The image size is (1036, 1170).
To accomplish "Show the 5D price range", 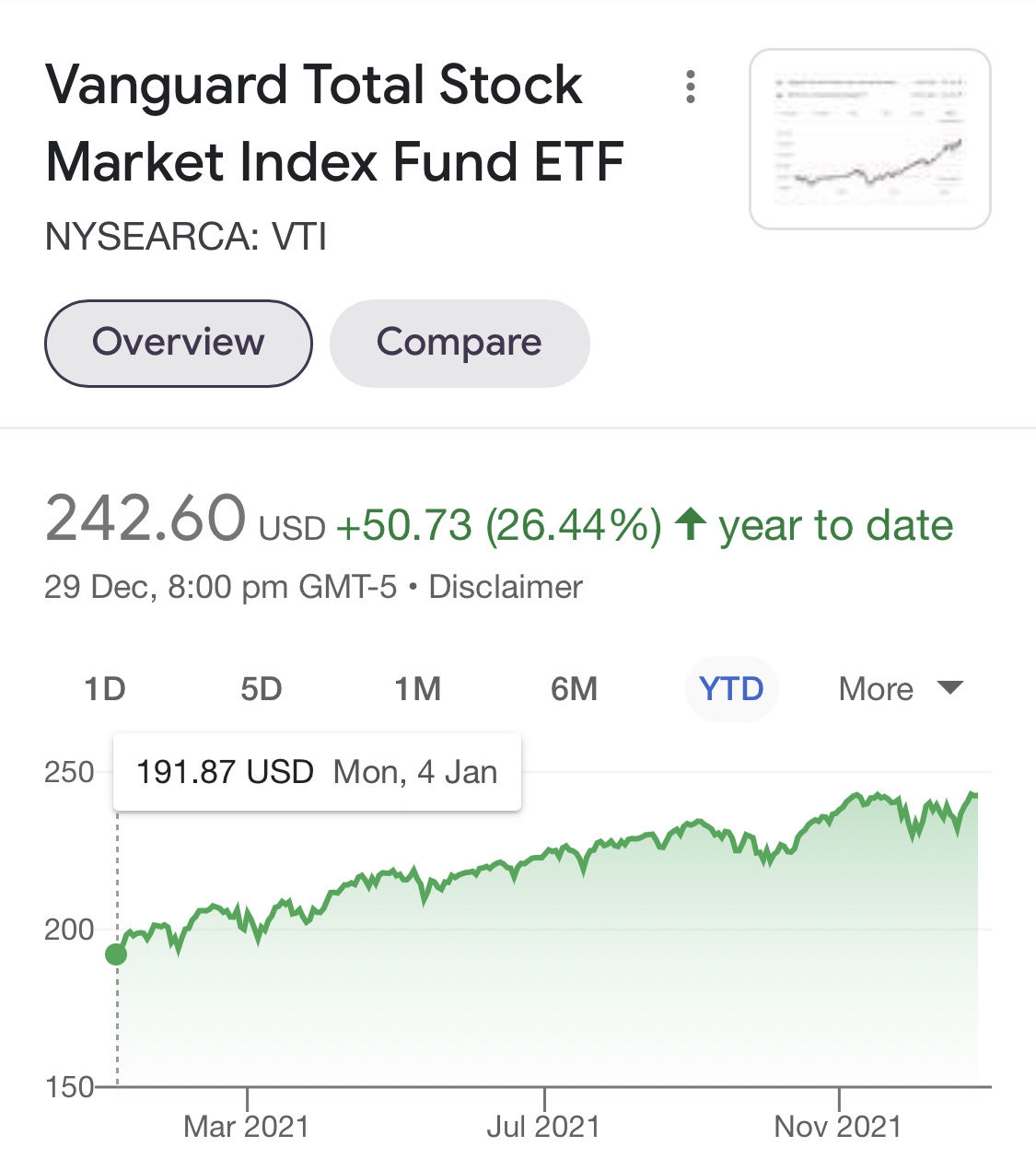I will point(261,689).
